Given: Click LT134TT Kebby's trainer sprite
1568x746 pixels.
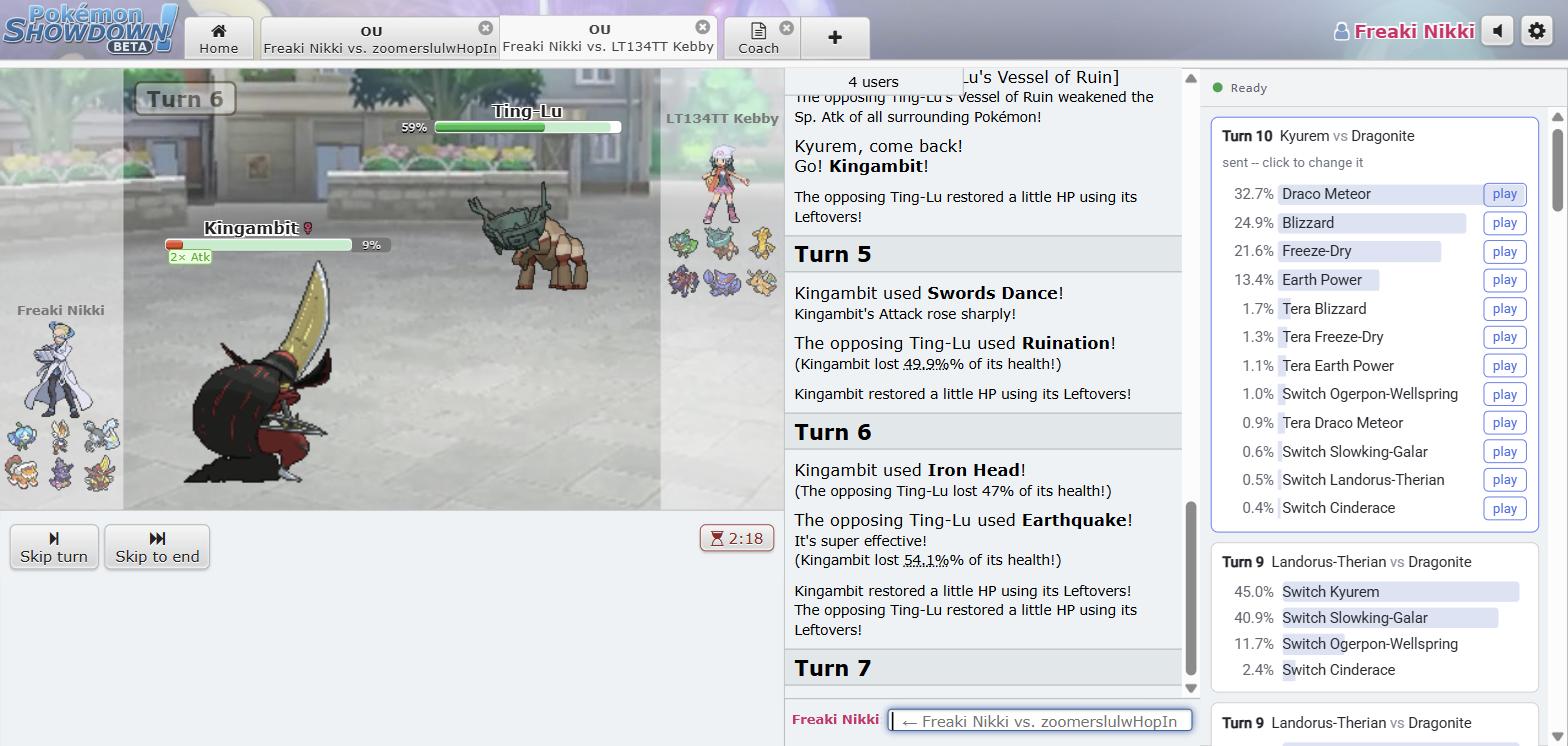Looking at the screenshot, I should click(x=723, y=184).
